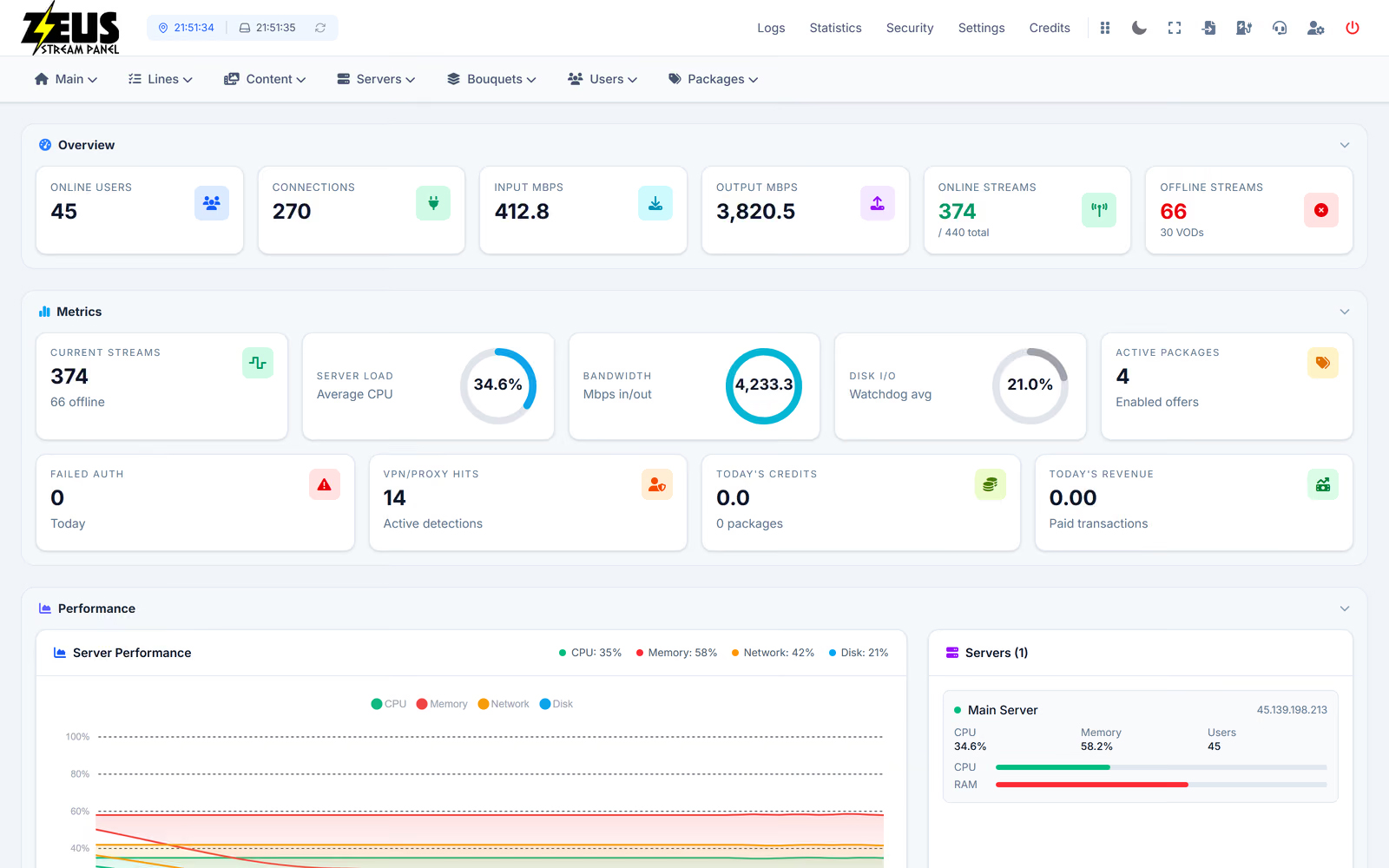Open the Main dropdown menu
This screenshot has width=1389, height=868.
click(x=66, y=79)
